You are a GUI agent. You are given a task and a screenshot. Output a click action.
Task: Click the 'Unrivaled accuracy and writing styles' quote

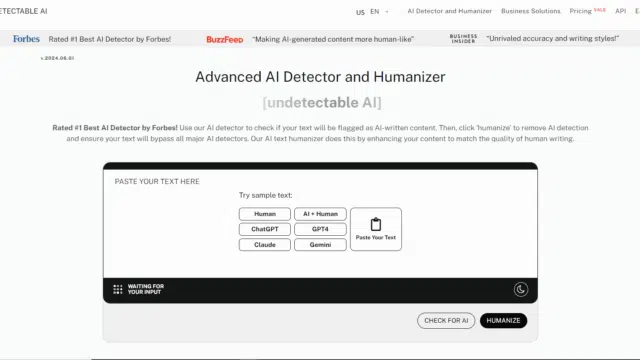click(553, 38)
